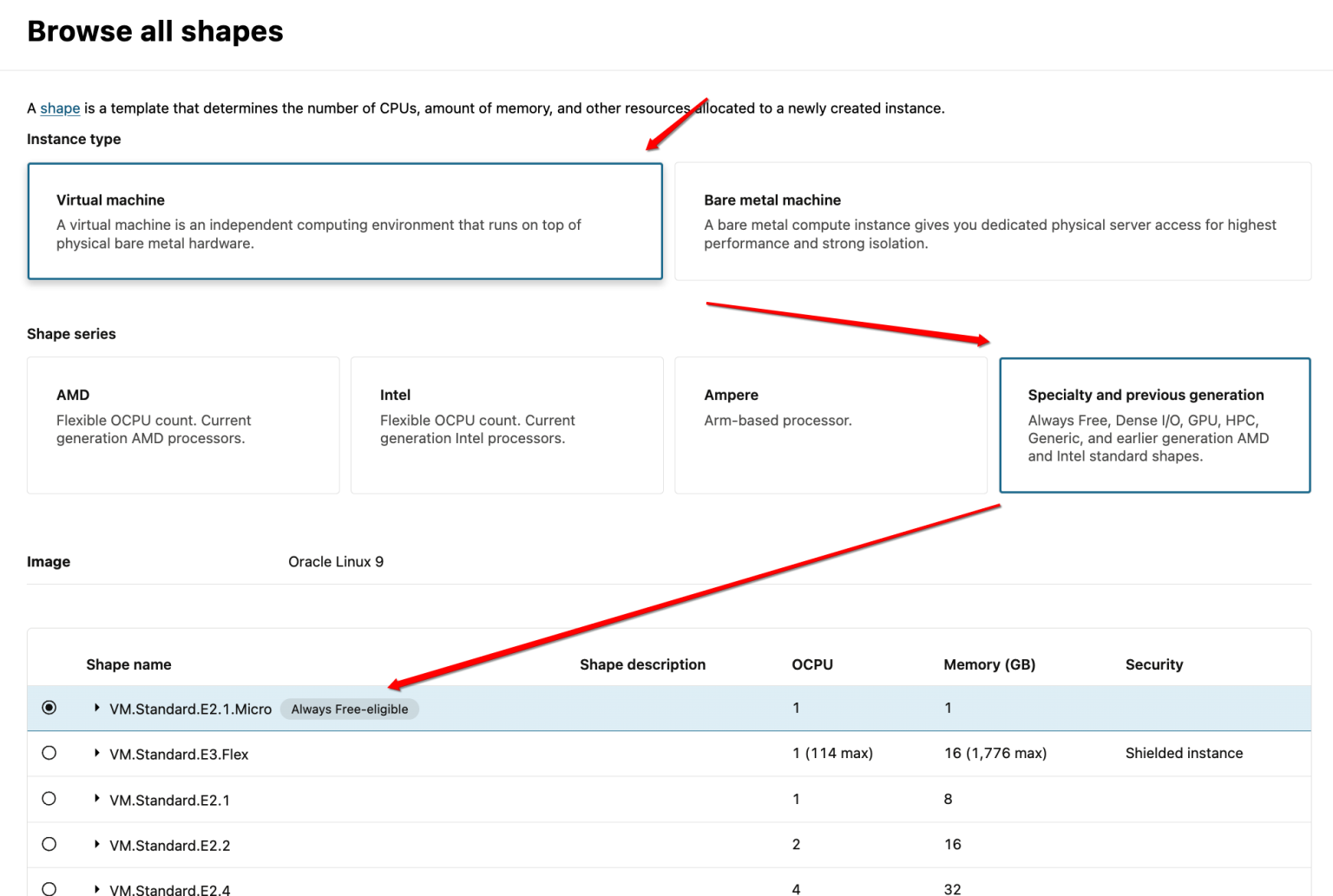Select the Virtual machine instance type
The height and width of the screenshot is (896, 1333).
pos(345,221)
